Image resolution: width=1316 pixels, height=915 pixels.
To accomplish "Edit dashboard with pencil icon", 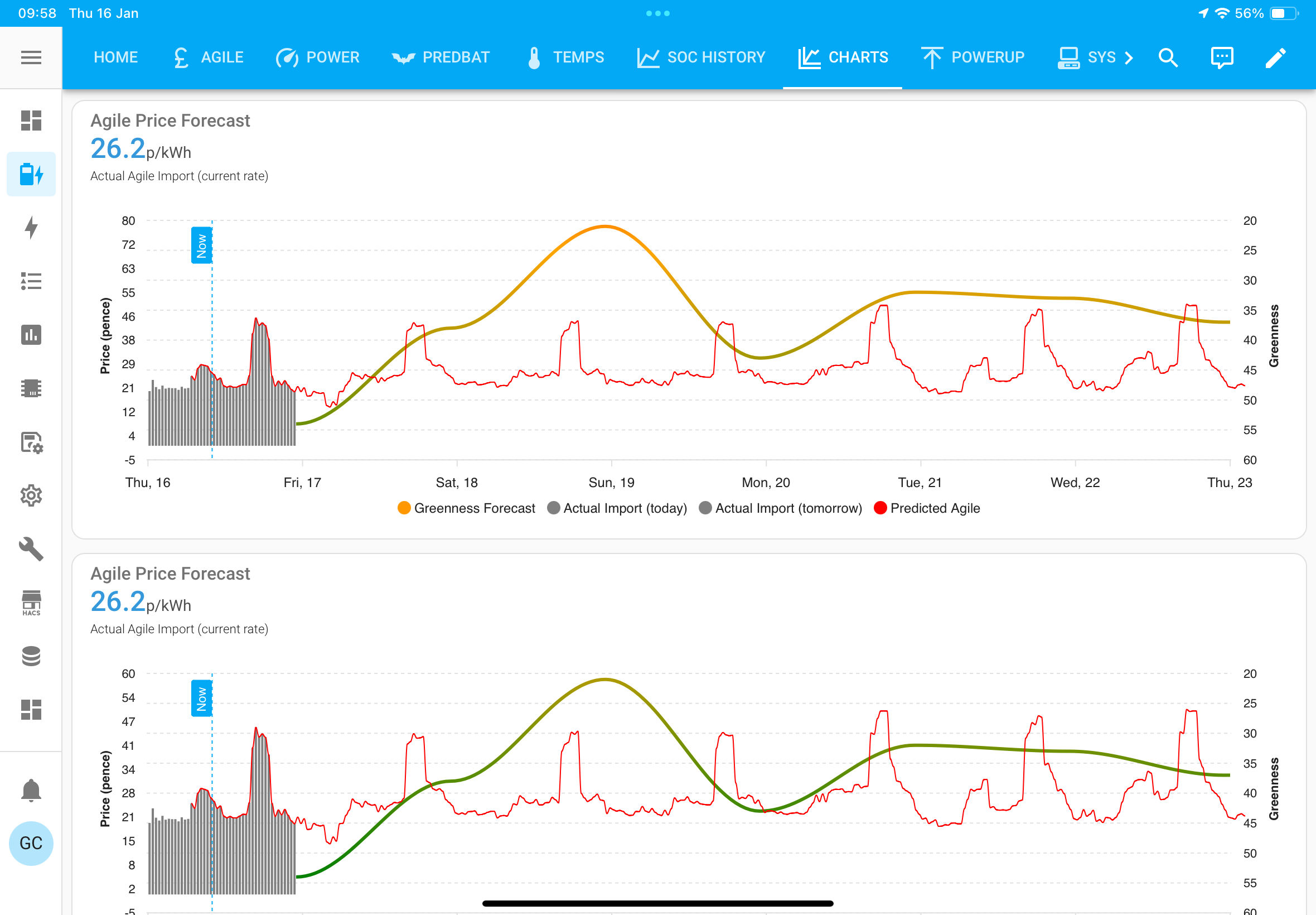I will [1275, 57].
